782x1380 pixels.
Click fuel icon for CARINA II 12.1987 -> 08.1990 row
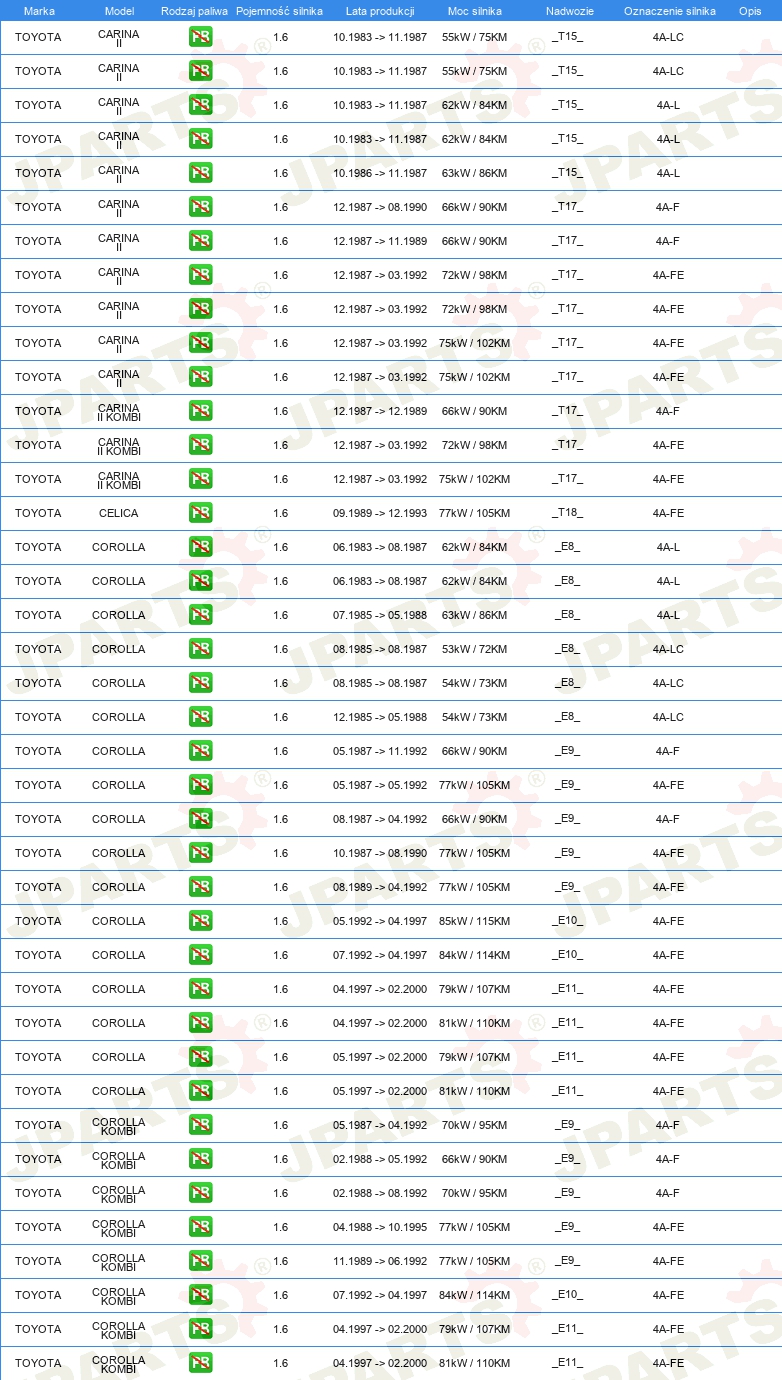pyautogui.click(x=200, y=207)
